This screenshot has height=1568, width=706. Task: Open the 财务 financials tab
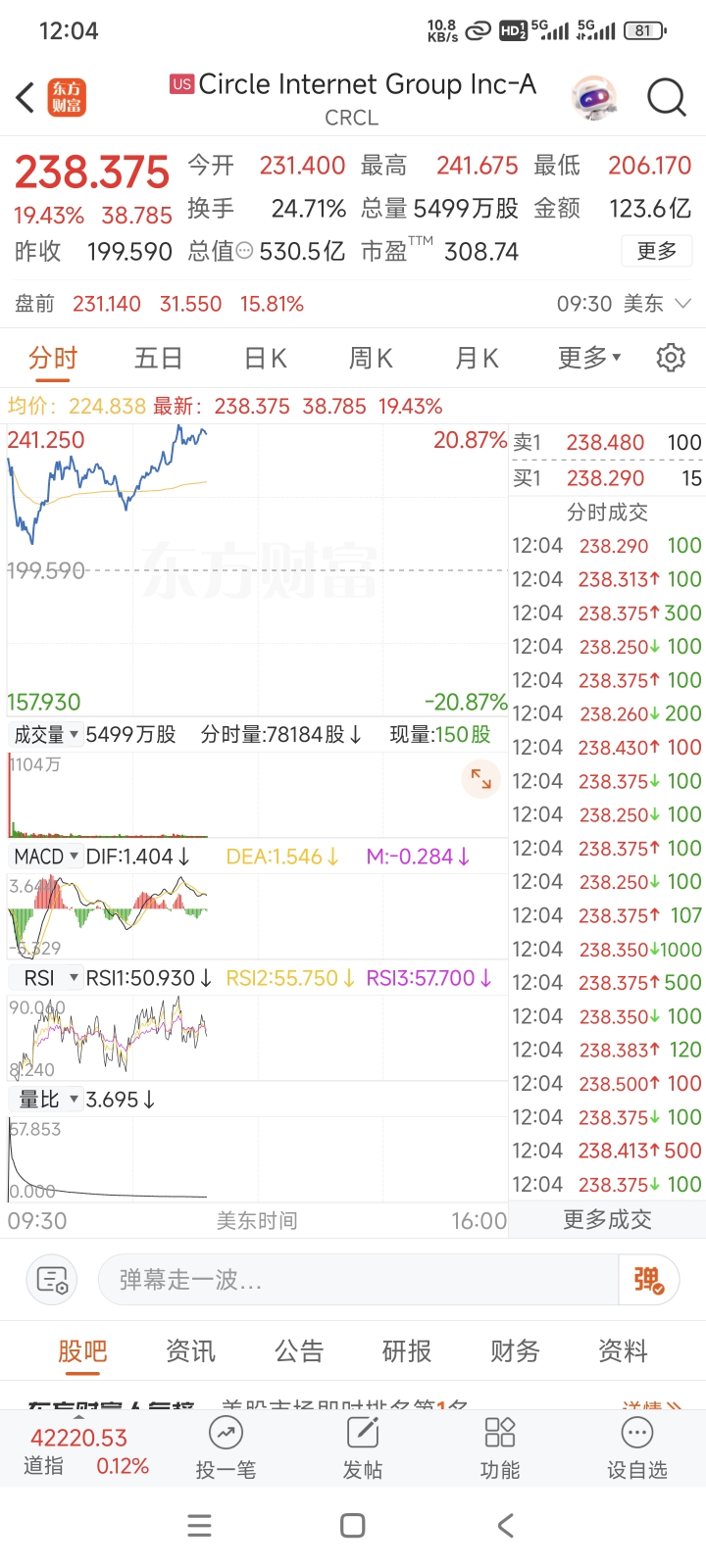point(515,1351)
